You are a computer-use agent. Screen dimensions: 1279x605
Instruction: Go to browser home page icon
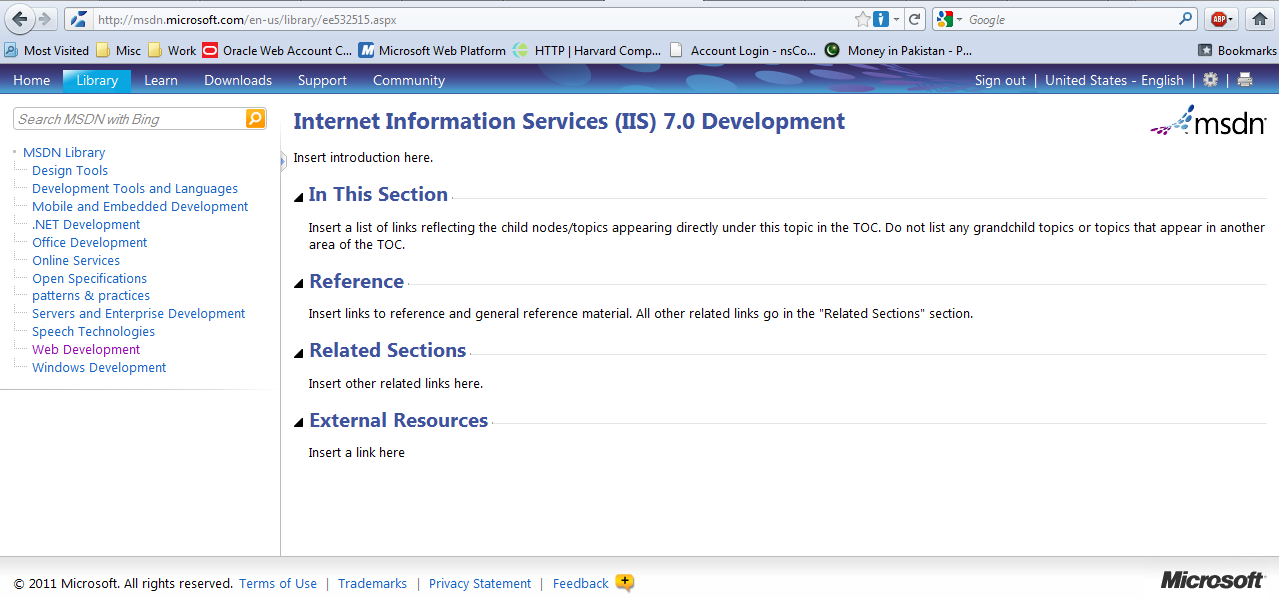coord(1260,19)
